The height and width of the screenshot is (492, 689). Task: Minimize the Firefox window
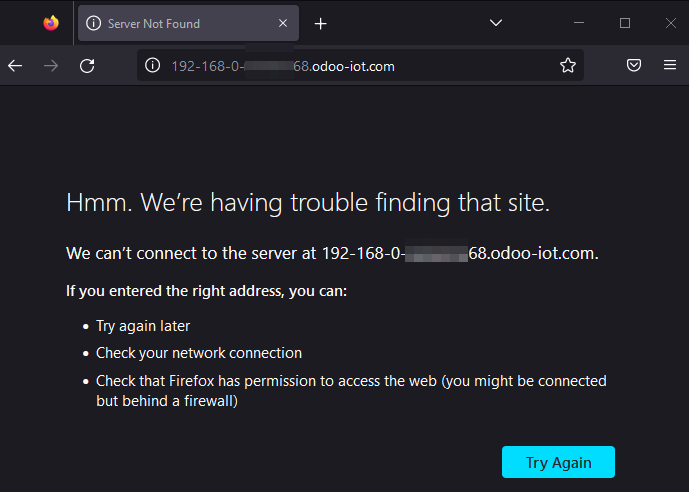tap(579, 23)
